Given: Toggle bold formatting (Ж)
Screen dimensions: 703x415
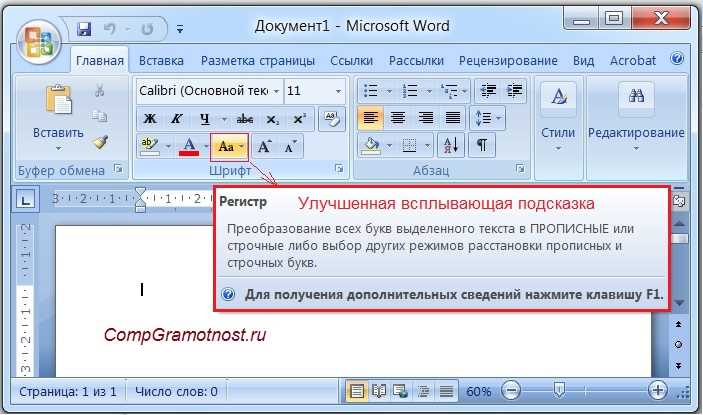Looking at the screenshot, I should (150, 119).
